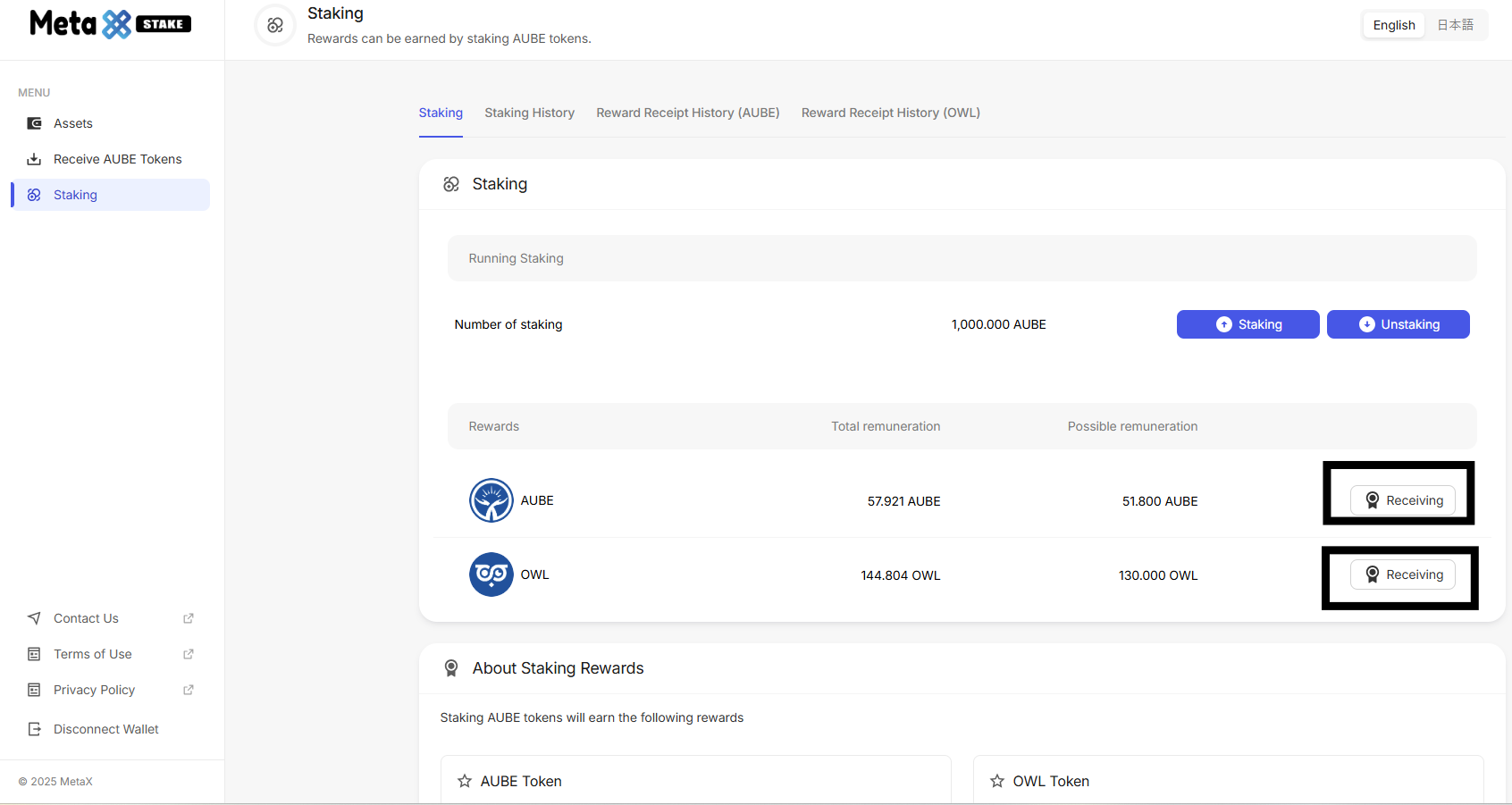Select Reward Receipt History (OWL) tab
The height and width of the screenshot is (805, 1512).
coord(890,113)
